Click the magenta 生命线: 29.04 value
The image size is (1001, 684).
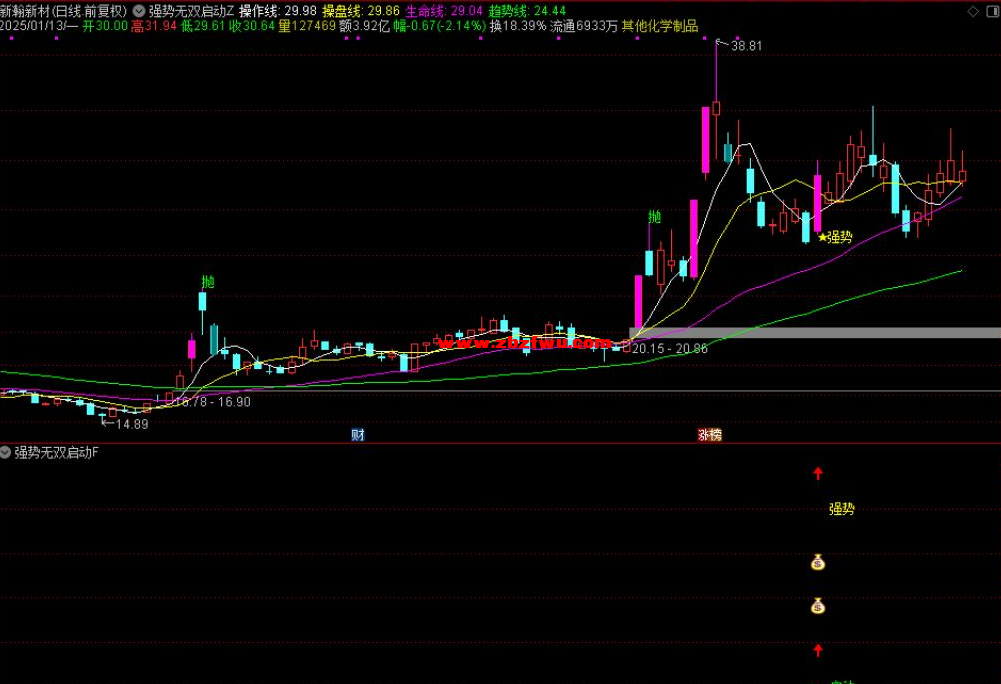click(x=444, y=11)
